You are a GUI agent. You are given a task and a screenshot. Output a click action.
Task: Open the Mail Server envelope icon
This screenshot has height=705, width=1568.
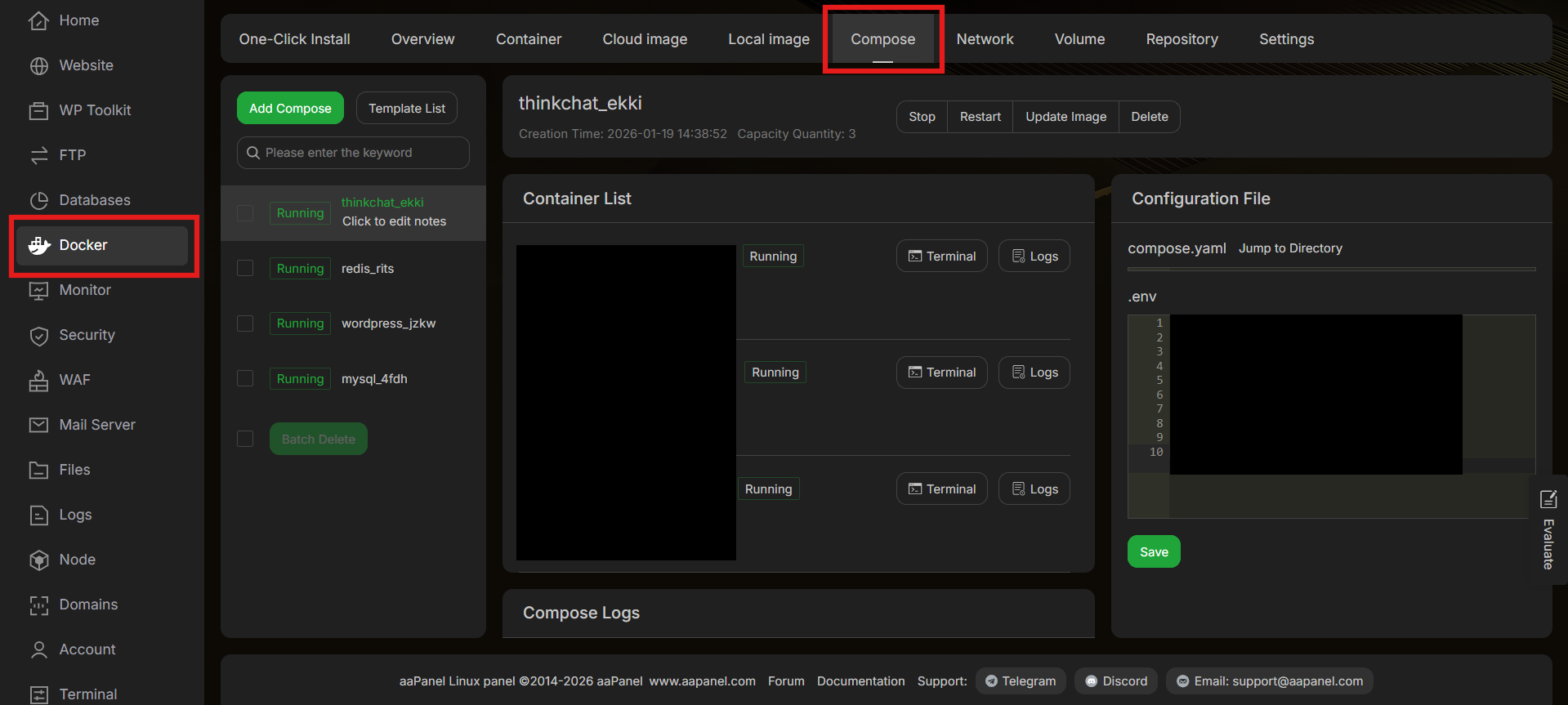(x=38, y=425)
